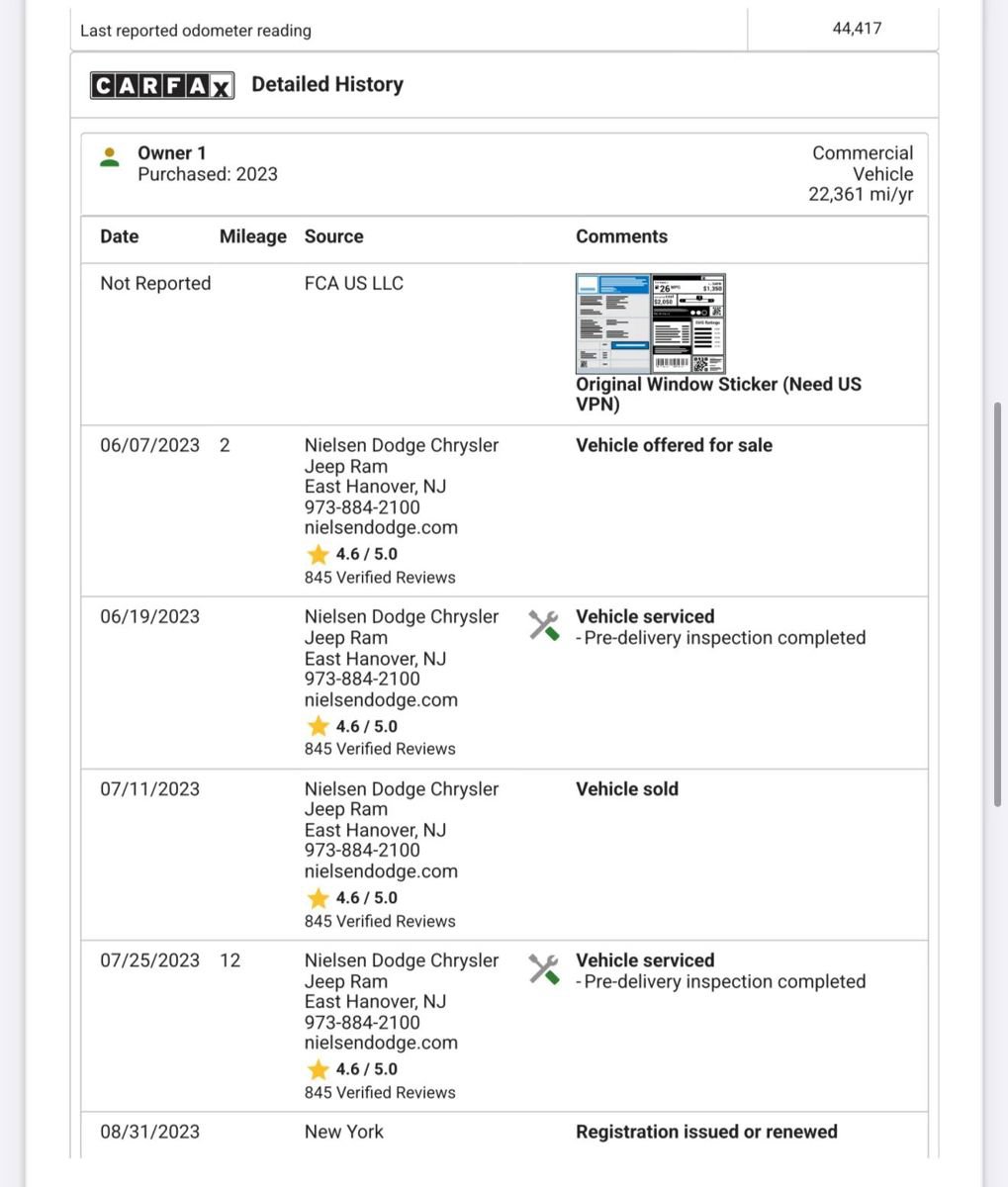Open 845 Verified Reviews for 07/25/2023 entry
The image size is (1008, 1187).
point(380,1093)
